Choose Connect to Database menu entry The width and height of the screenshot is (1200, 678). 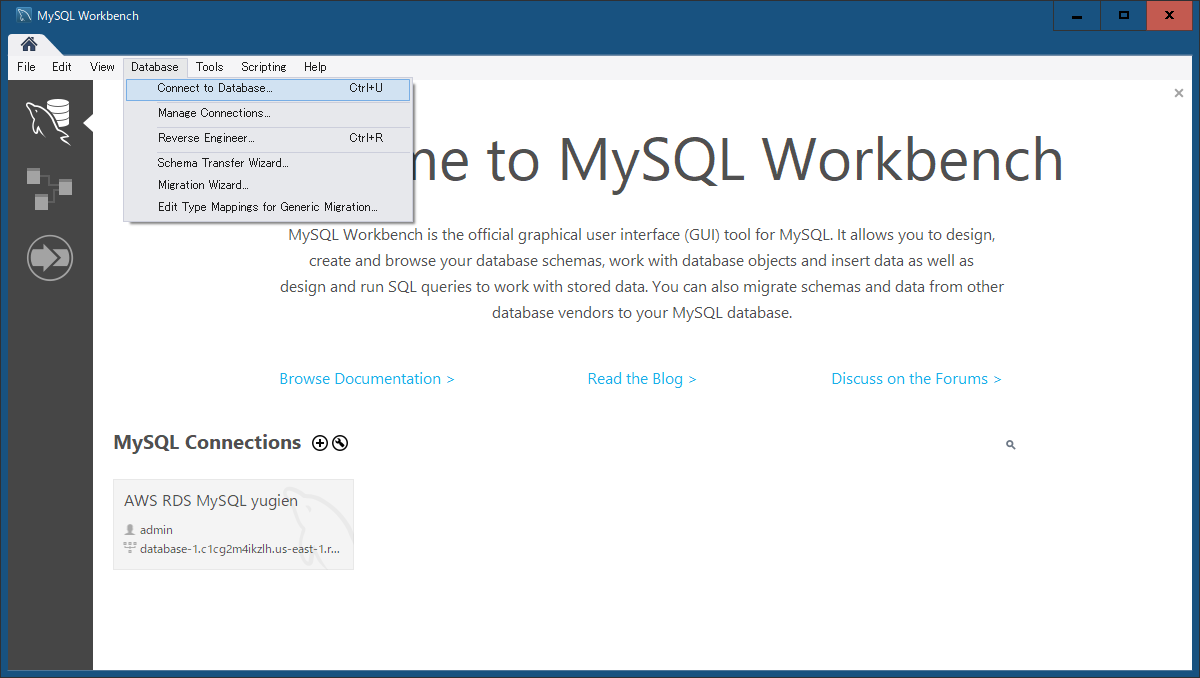(268, 89)
